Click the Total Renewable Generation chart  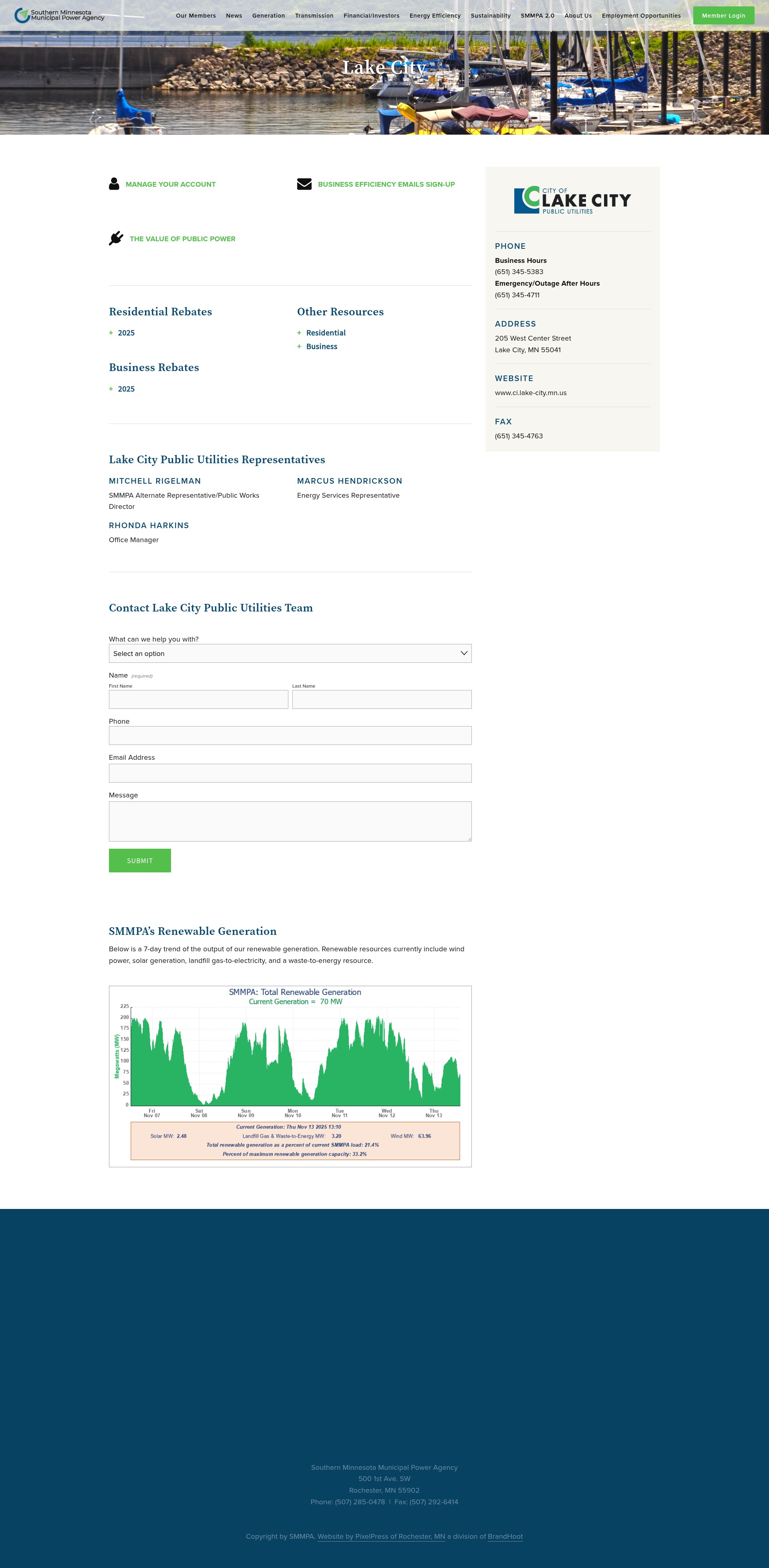click(x=290, y=1076)
